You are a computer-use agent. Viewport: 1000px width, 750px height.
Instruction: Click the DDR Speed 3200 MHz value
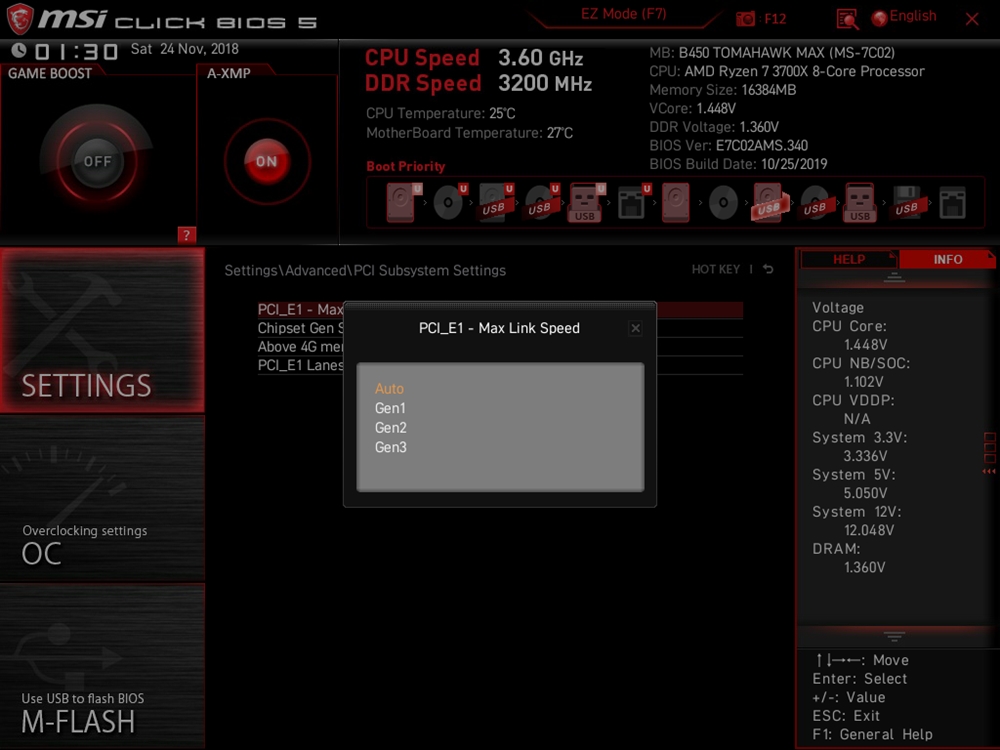point(545,84)
